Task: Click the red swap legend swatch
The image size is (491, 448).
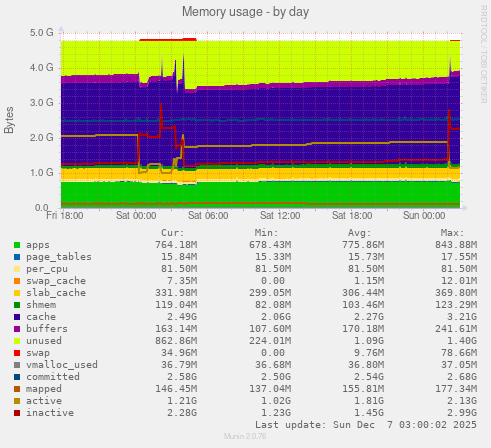Action: [x=17, y=353]
